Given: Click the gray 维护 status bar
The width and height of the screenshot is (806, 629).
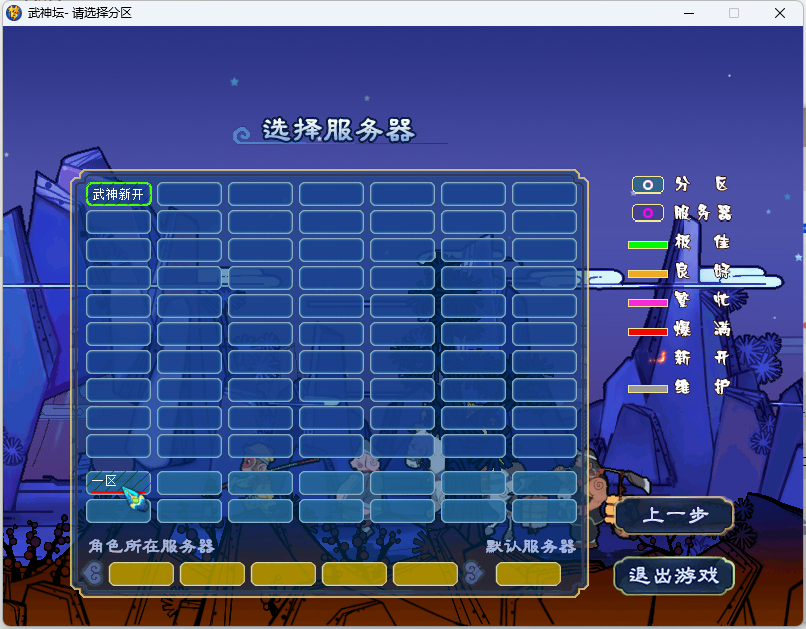Looking at the screenshot, I should 647,388.
